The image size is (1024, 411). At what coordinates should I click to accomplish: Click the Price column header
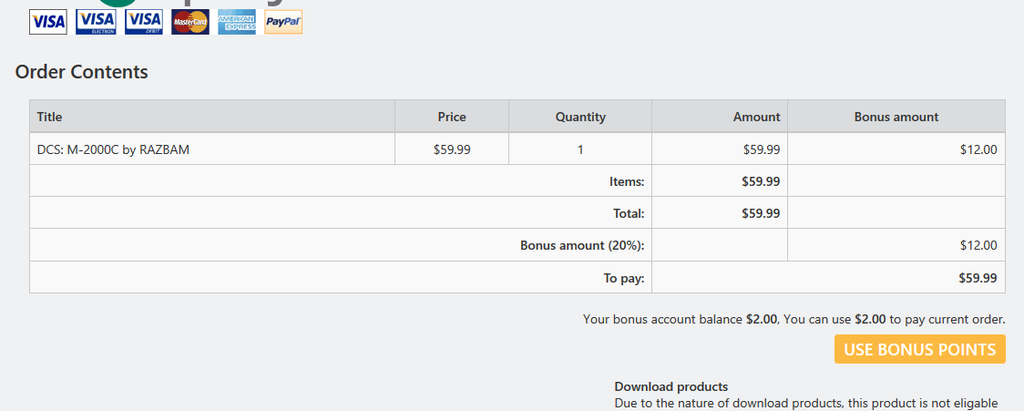[452, 117]
